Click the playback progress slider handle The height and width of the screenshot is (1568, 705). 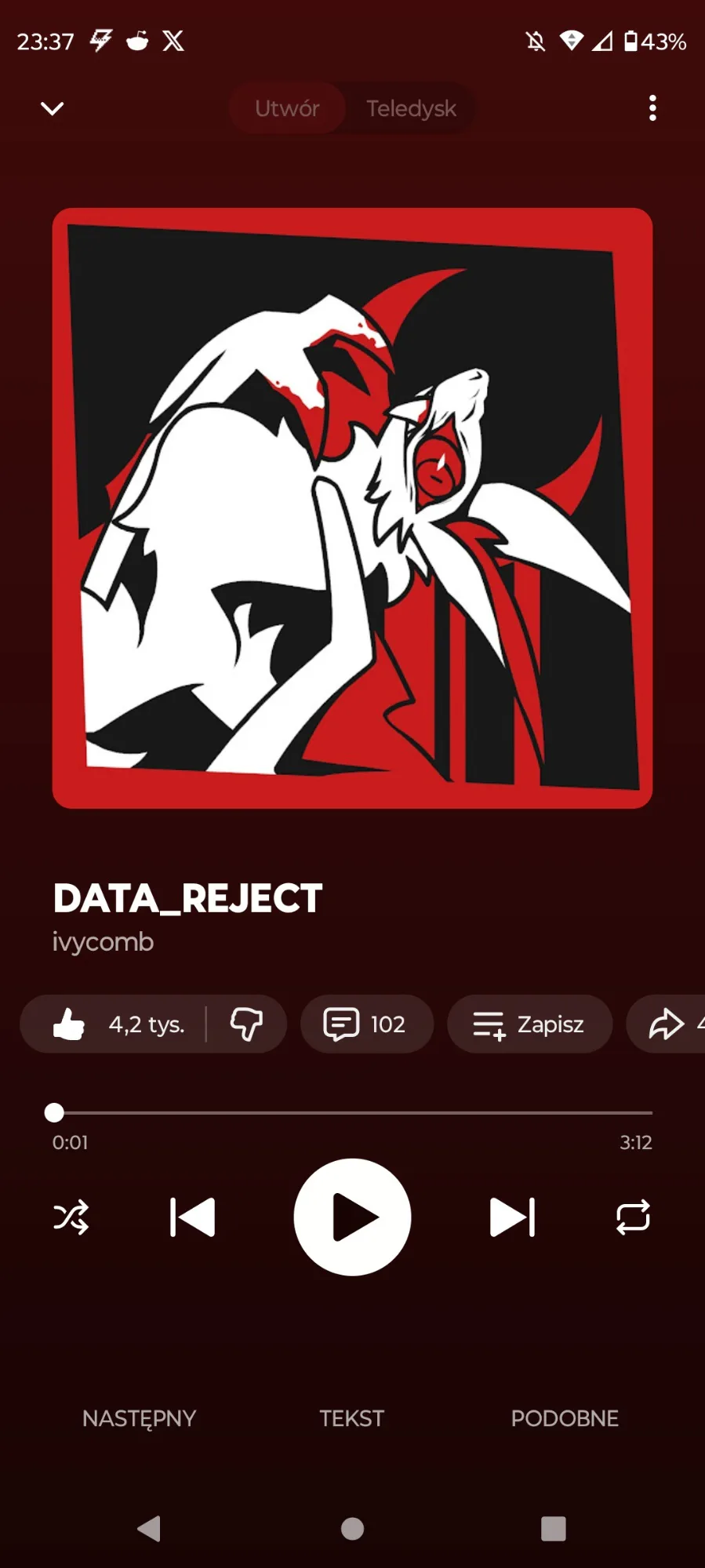54,1112
